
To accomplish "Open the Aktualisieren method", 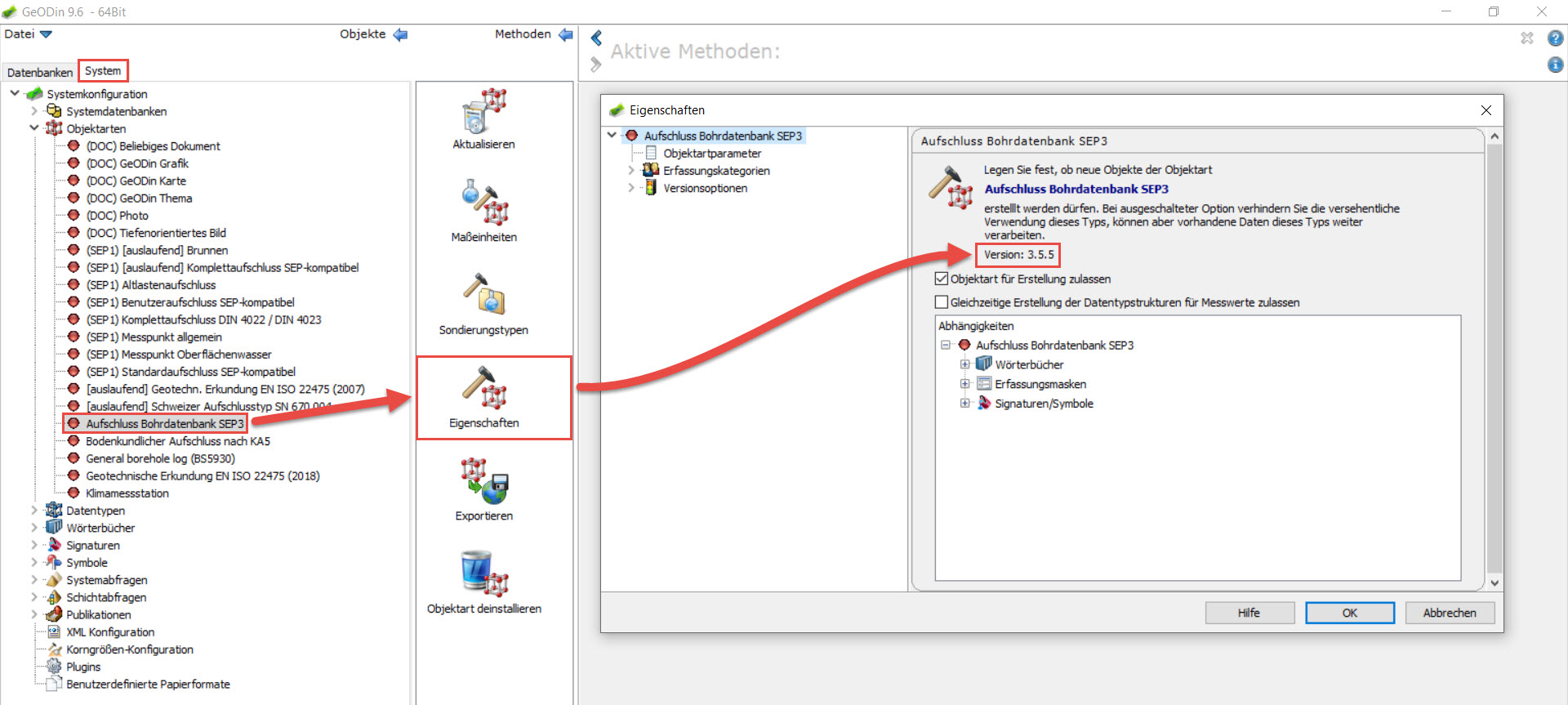I will [484, 119].
